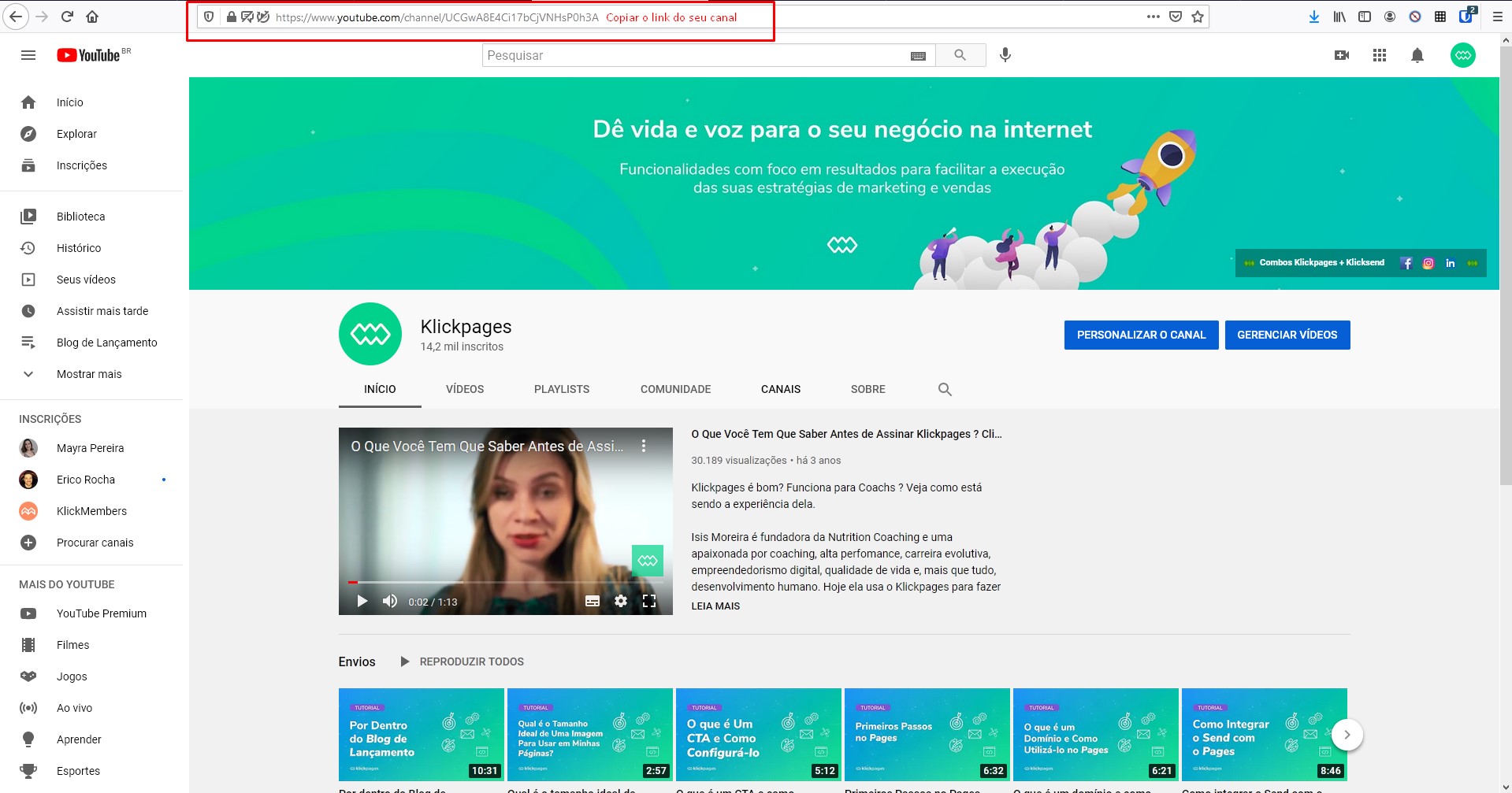Viewport: 1512px width, 793px height.
Task: Open the browser home page icon
Action: [92, 17]
